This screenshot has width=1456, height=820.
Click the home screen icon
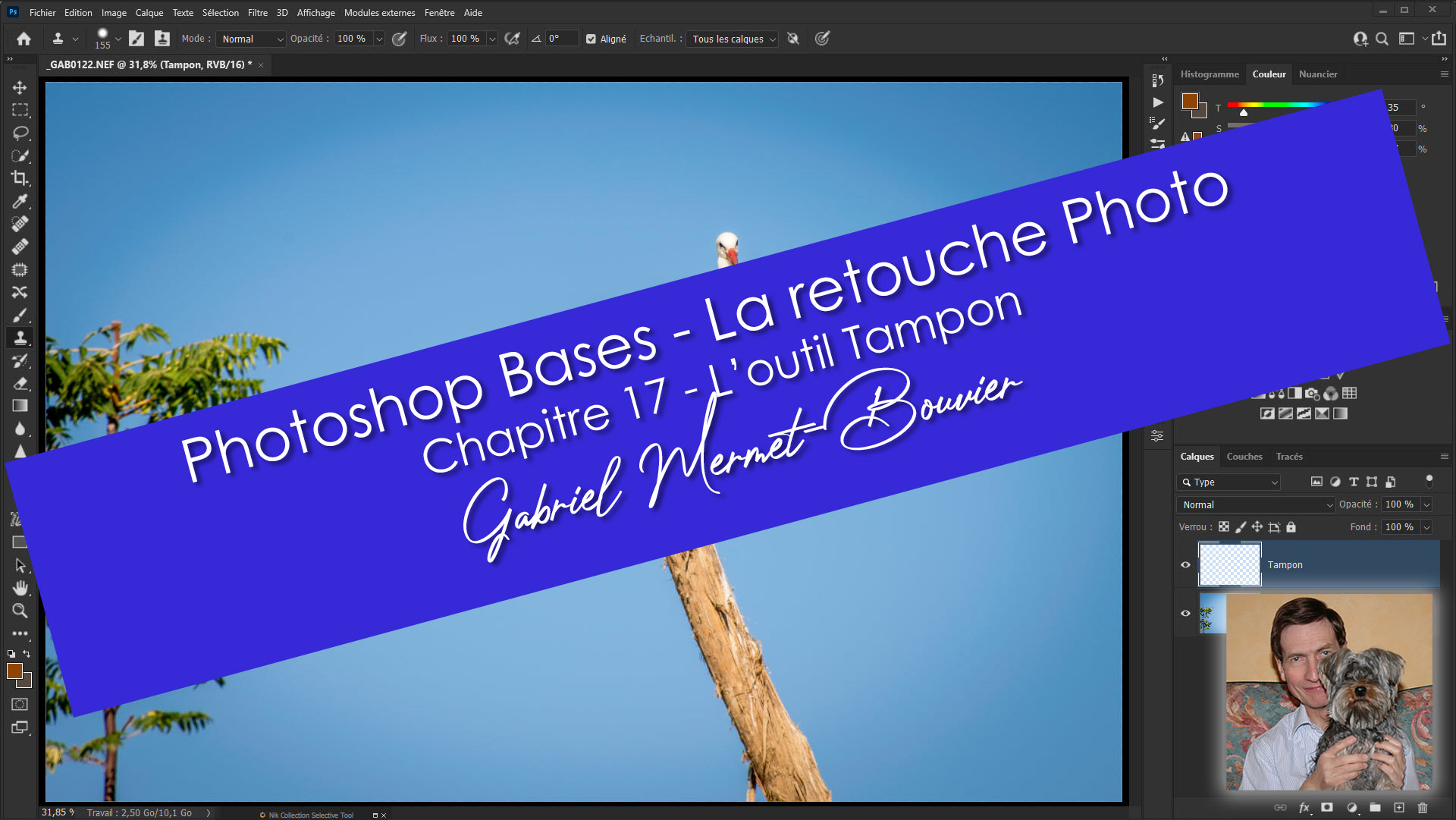click(24, 39)
